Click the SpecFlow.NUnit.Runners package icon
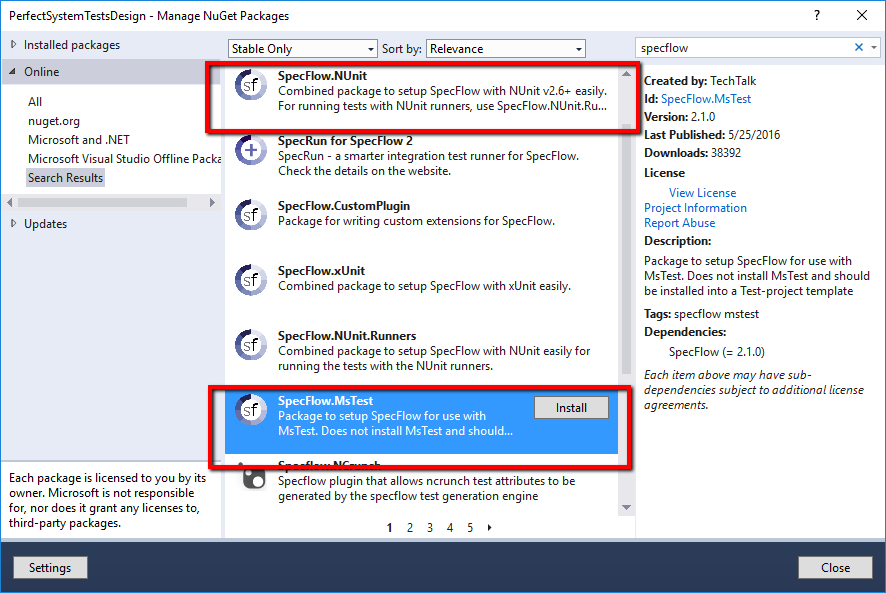 (x=251, y=343)
